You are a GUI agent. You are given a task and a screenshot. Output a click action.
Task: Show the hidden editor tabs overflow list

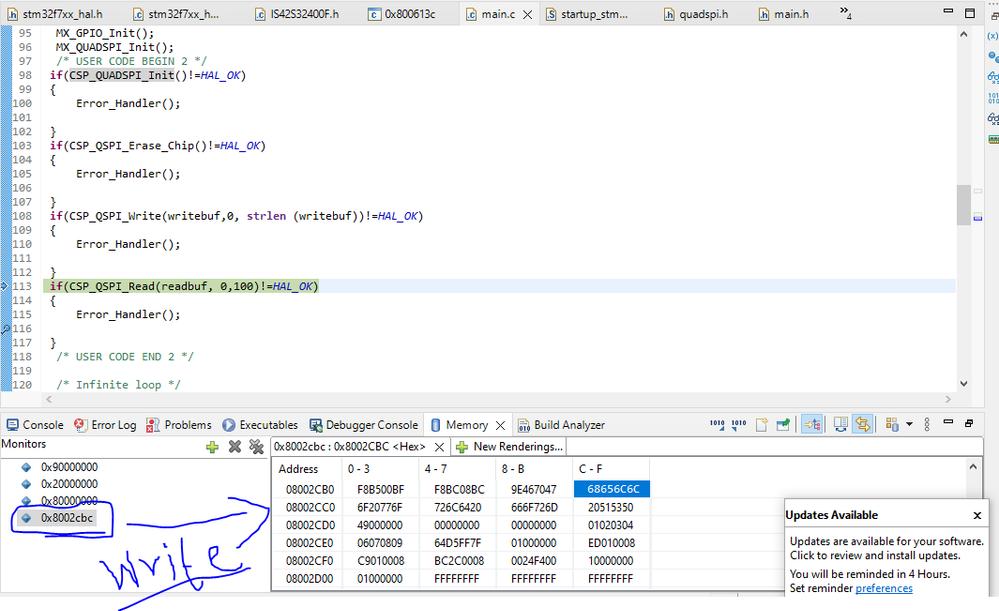[845, 14]
